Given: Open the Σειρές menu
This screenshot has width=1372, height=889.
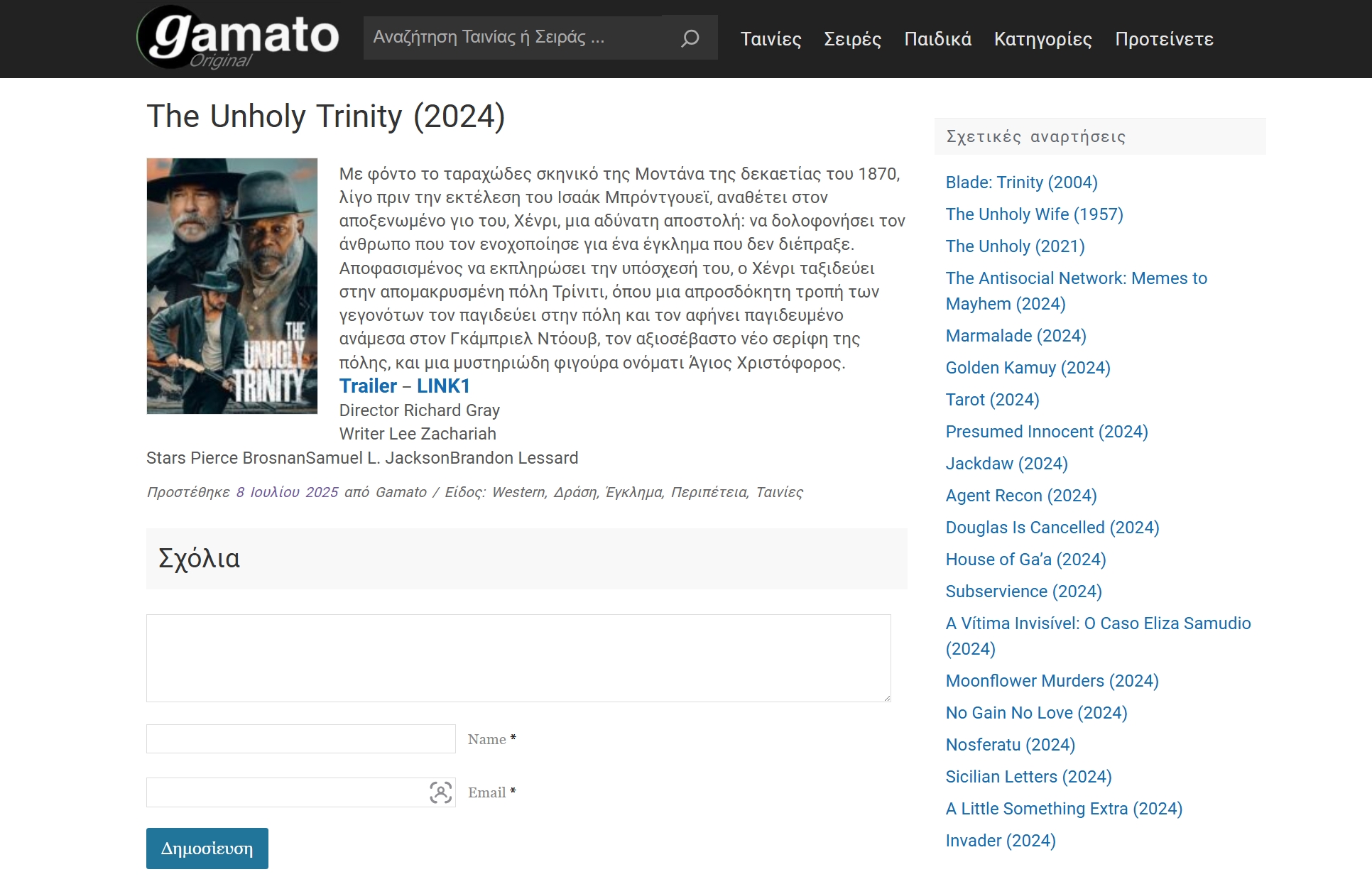Looking at the screenshot, I should [852, 39].
